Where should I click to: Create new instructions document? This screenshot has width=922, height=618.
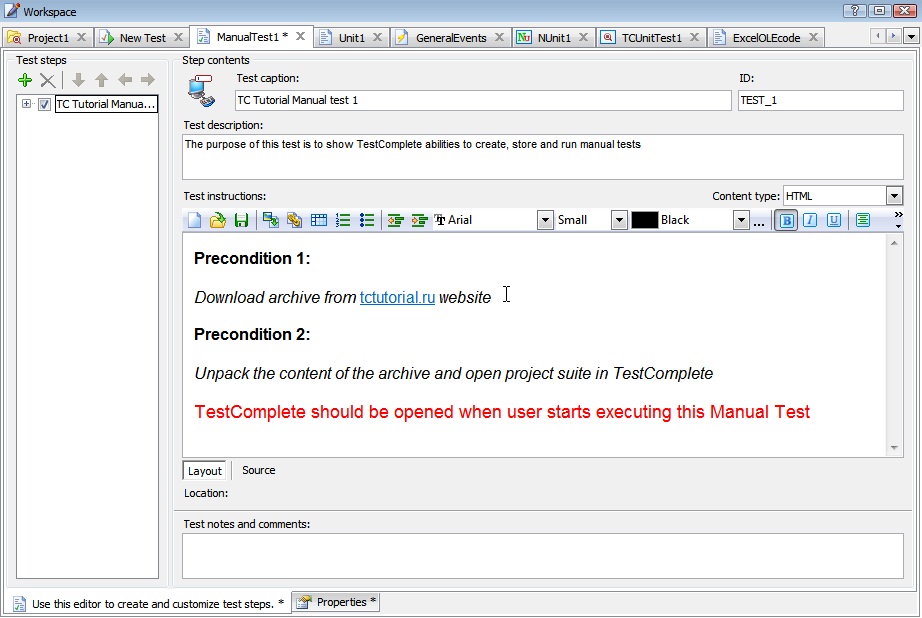(194, 221)
